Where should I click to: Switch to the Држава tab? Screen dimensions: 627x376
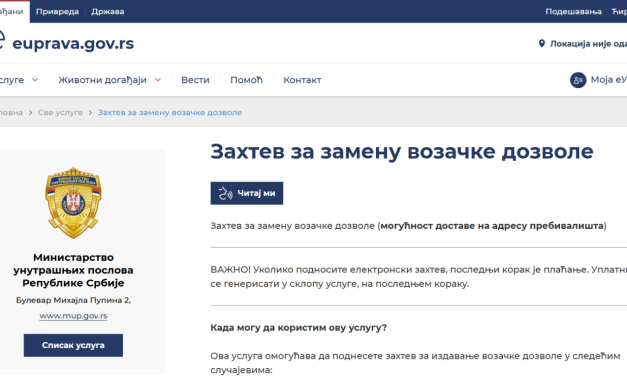point(108,12)
